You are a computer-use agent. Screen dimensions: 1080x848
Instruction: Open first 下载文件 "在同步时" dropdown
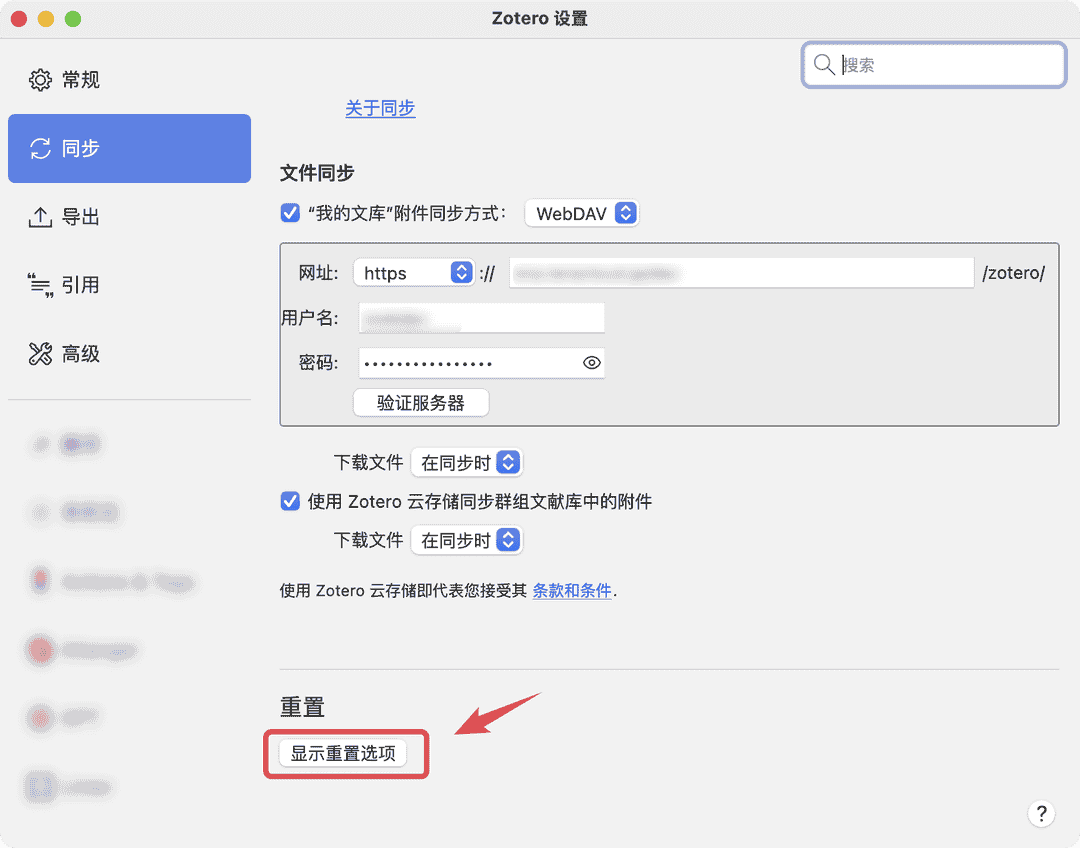click(467, 462)
